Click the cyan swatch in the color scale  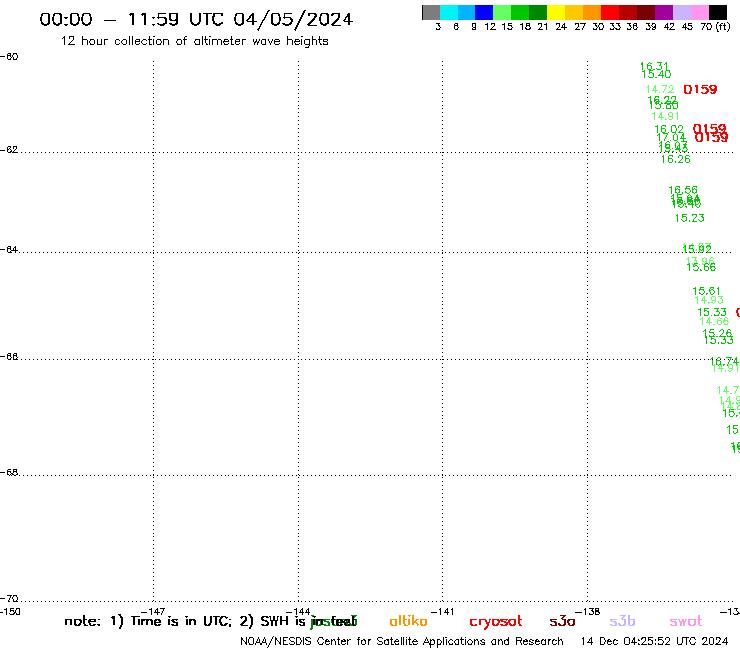click(449, 12)
